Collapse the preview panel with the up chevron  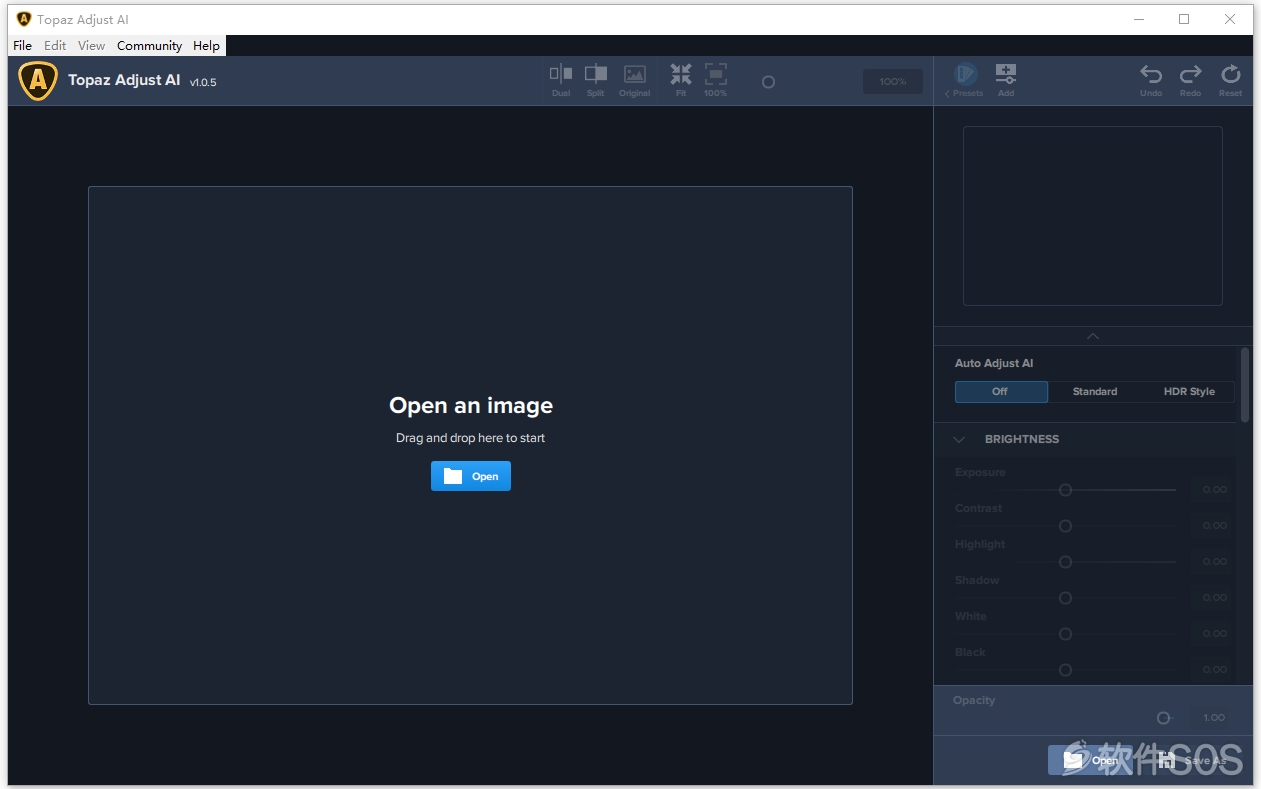click(x=1093, y=336)
